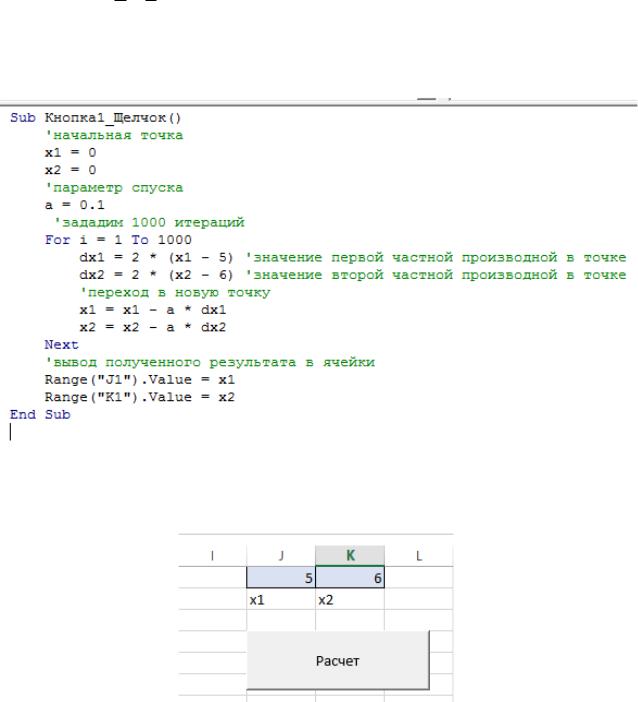
Task: Click the comment 'начальная точка
Action: click(x=114, y=135)
